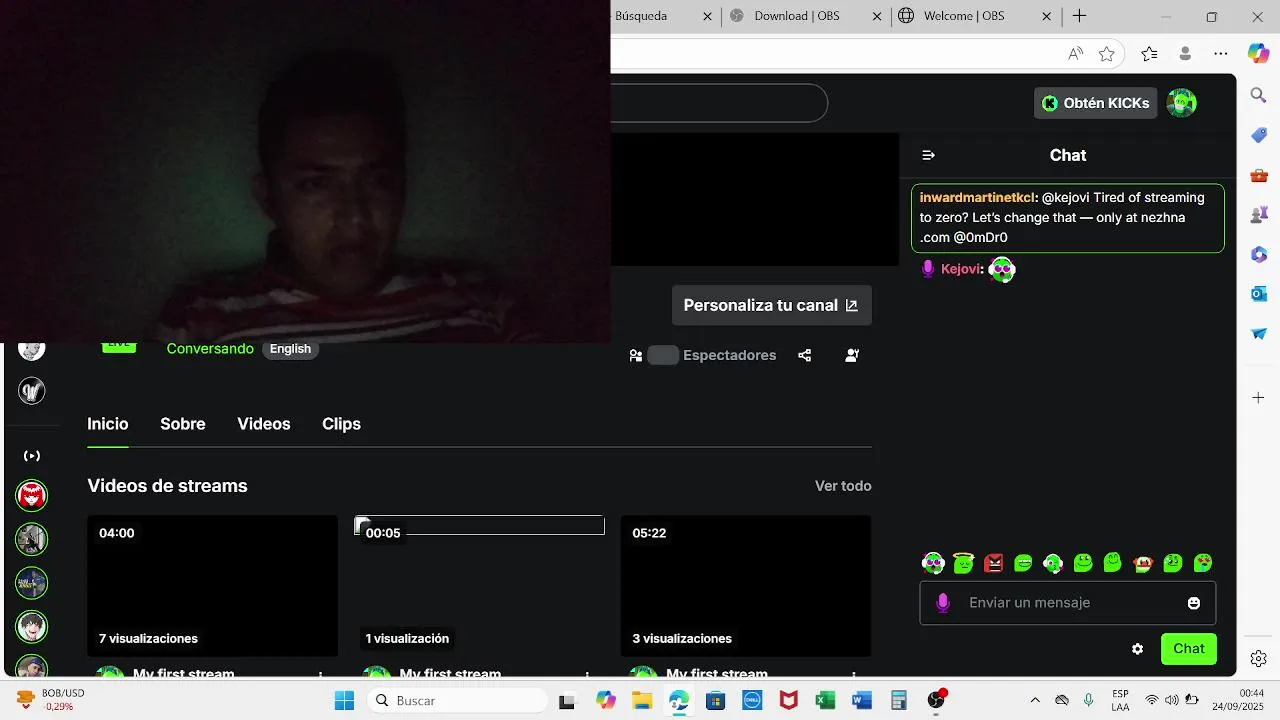The height and width of the screenshot is (720, 1280).
Task: Click the taskbar Buscar search box
Action: [456, 700]
